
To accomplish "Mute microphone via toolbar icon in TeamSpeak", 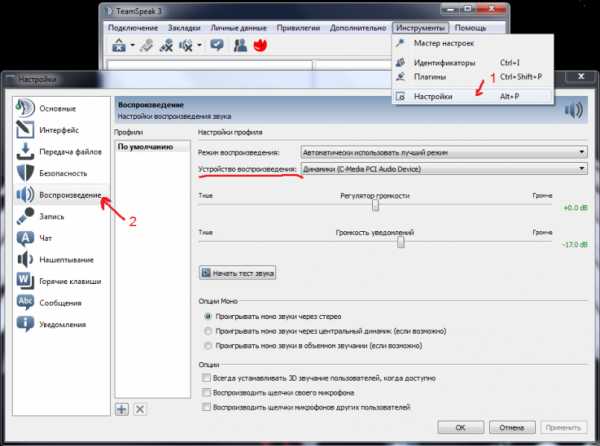I will pos(166,46).
